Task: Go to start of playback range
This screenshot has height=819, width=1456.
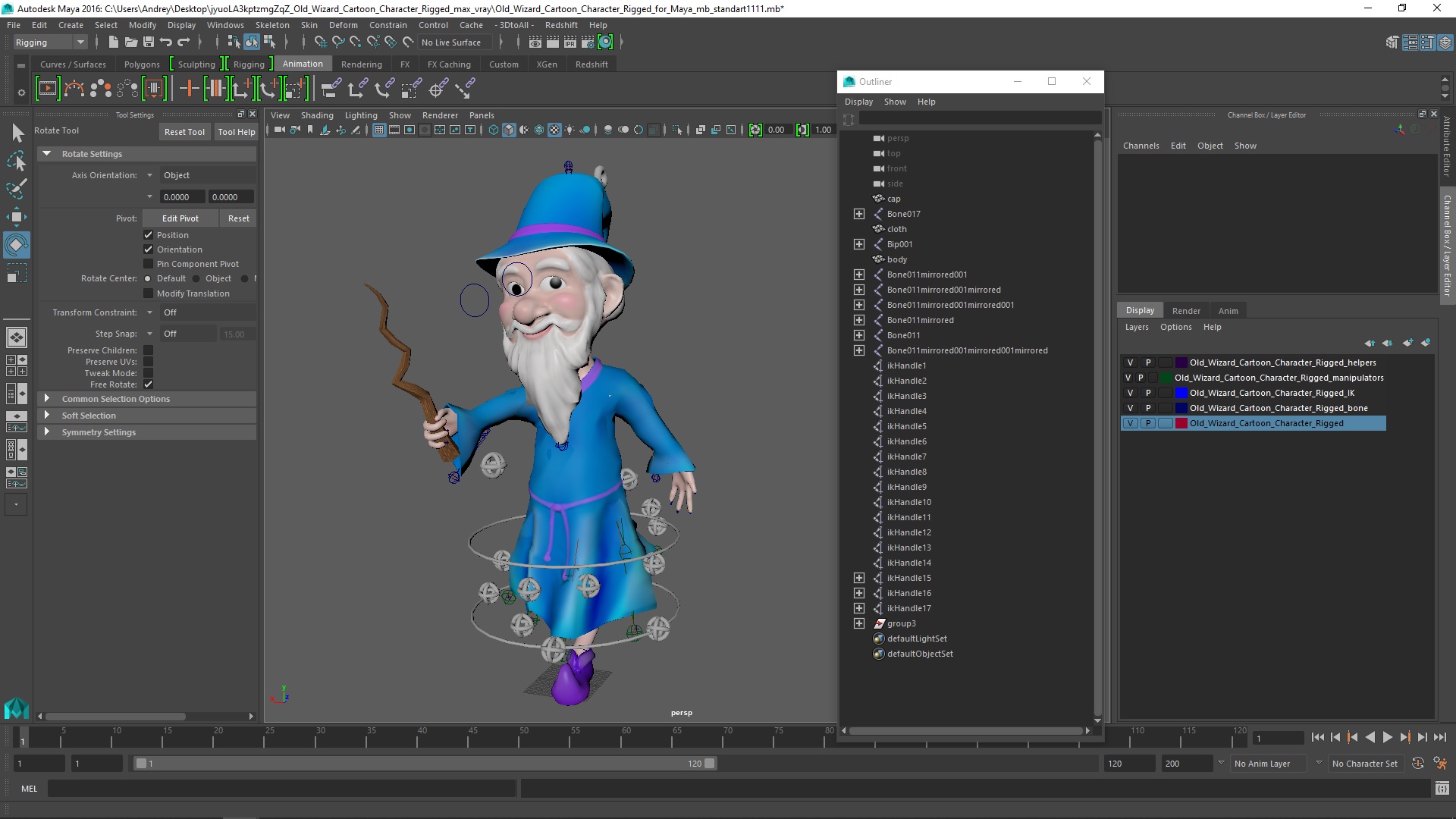Action: pos(1318,737)
